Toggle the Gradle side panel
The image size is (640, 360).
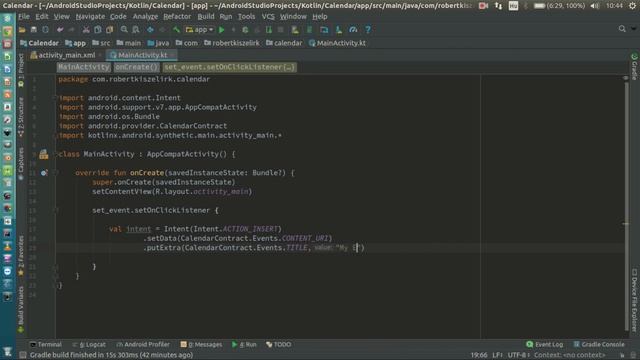pyautogui.click(x=635, y=67)
